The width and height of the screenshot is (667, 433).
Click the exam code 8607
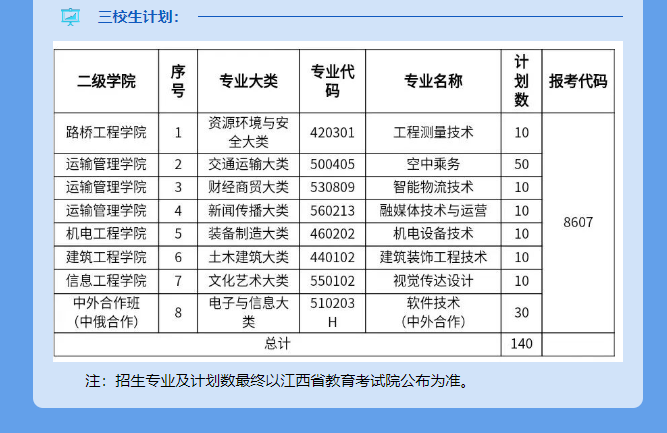tap(578, 222)
